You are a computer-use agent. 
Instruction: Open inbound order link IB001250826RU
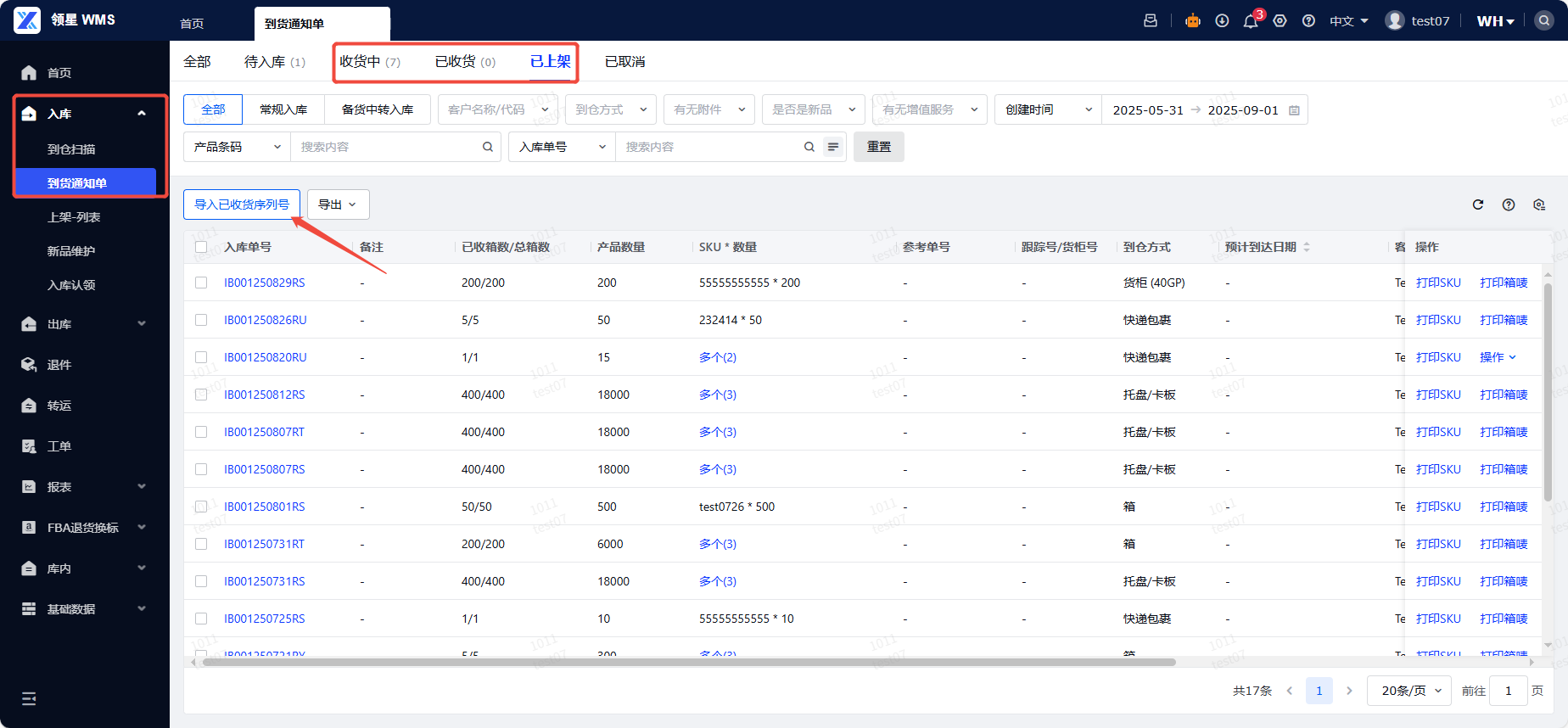pyautogui.click(x=266, y=320)
